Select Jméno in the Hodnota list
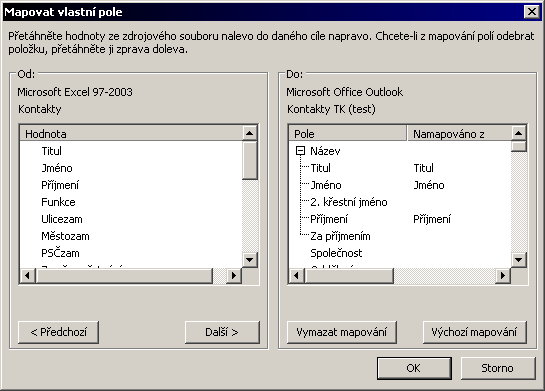 click(x=57, y=168)
